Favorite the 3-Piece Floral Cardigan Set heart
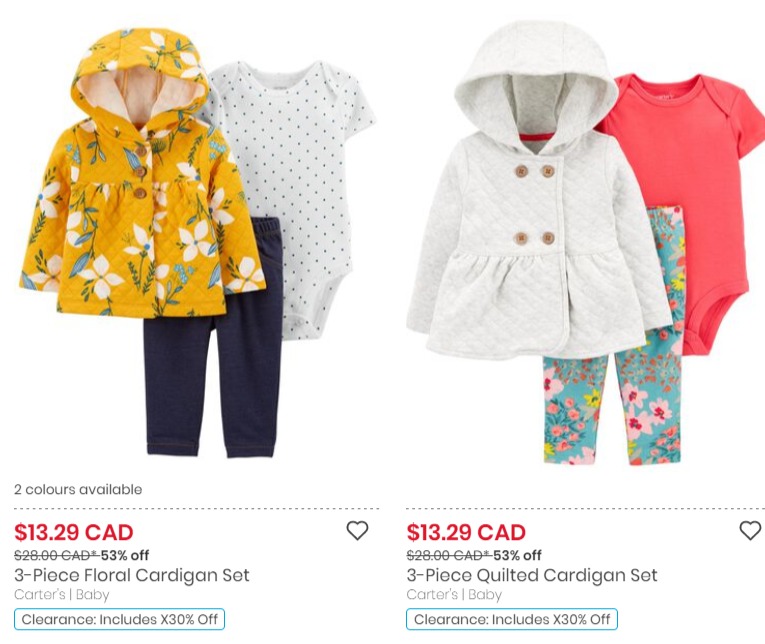The height and width of the screenshot is (644, 765). pos(357,530)
